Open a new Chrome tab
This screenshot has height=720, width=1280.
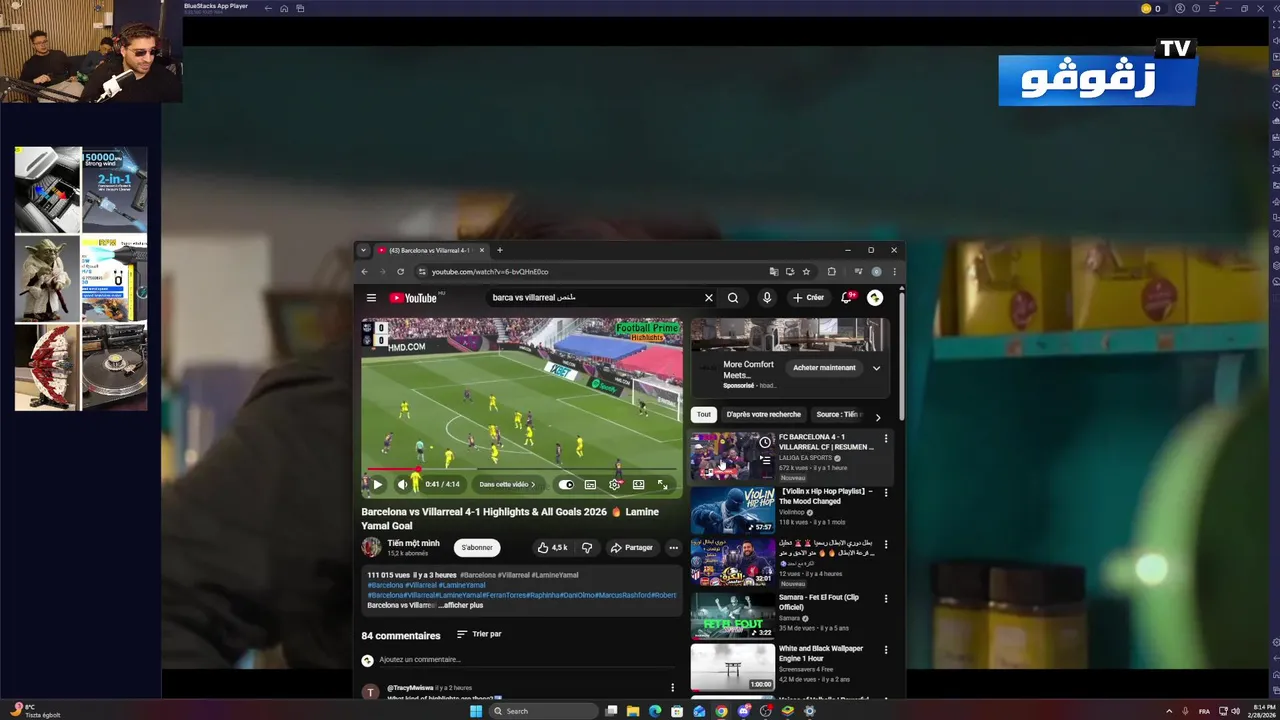click(x=500, y=250)
